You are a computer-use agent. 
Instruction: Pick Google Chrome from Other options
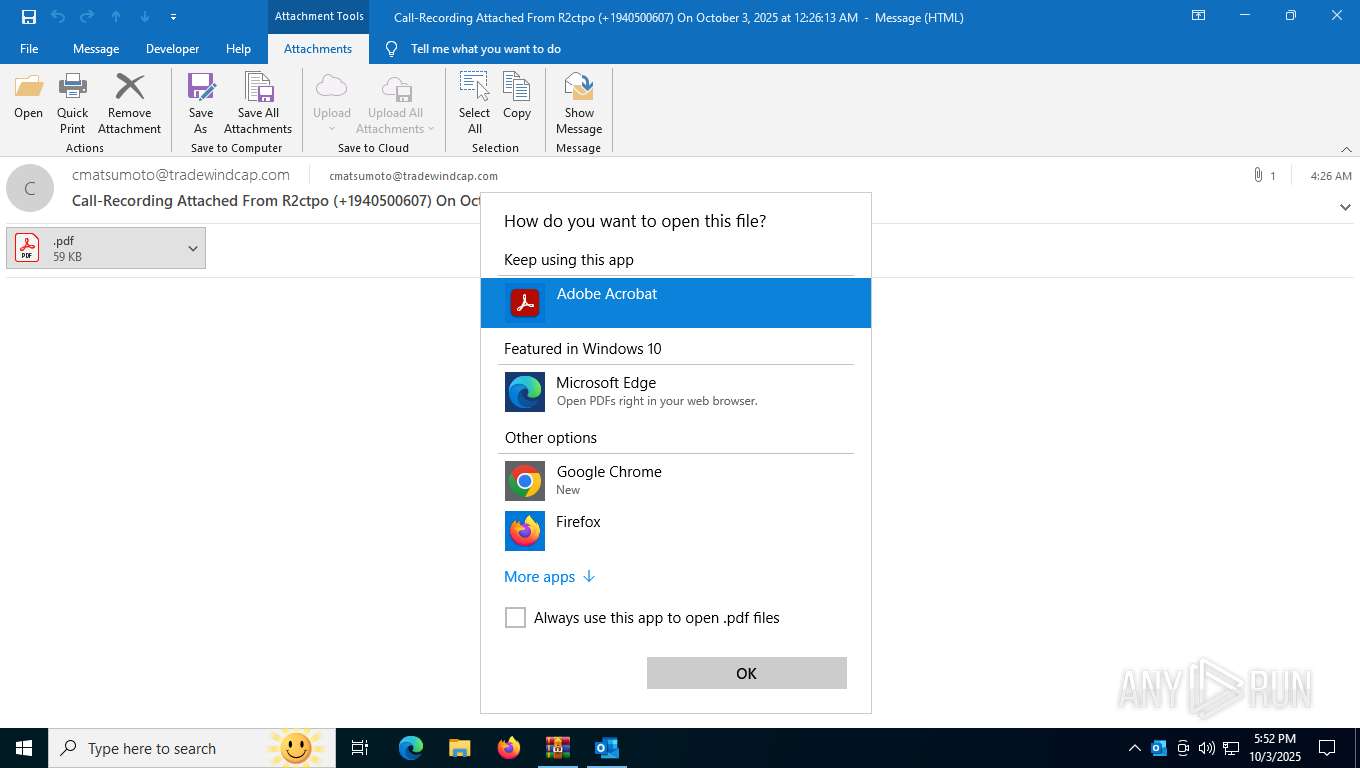coord(676,481)
